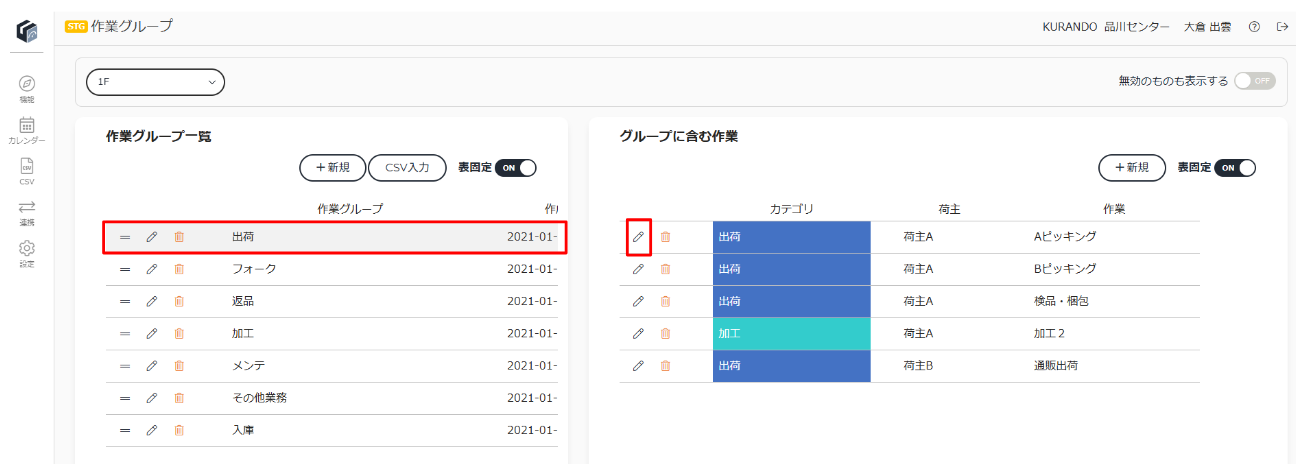Delete the 加工２ task trash icon

pos(666,333)
